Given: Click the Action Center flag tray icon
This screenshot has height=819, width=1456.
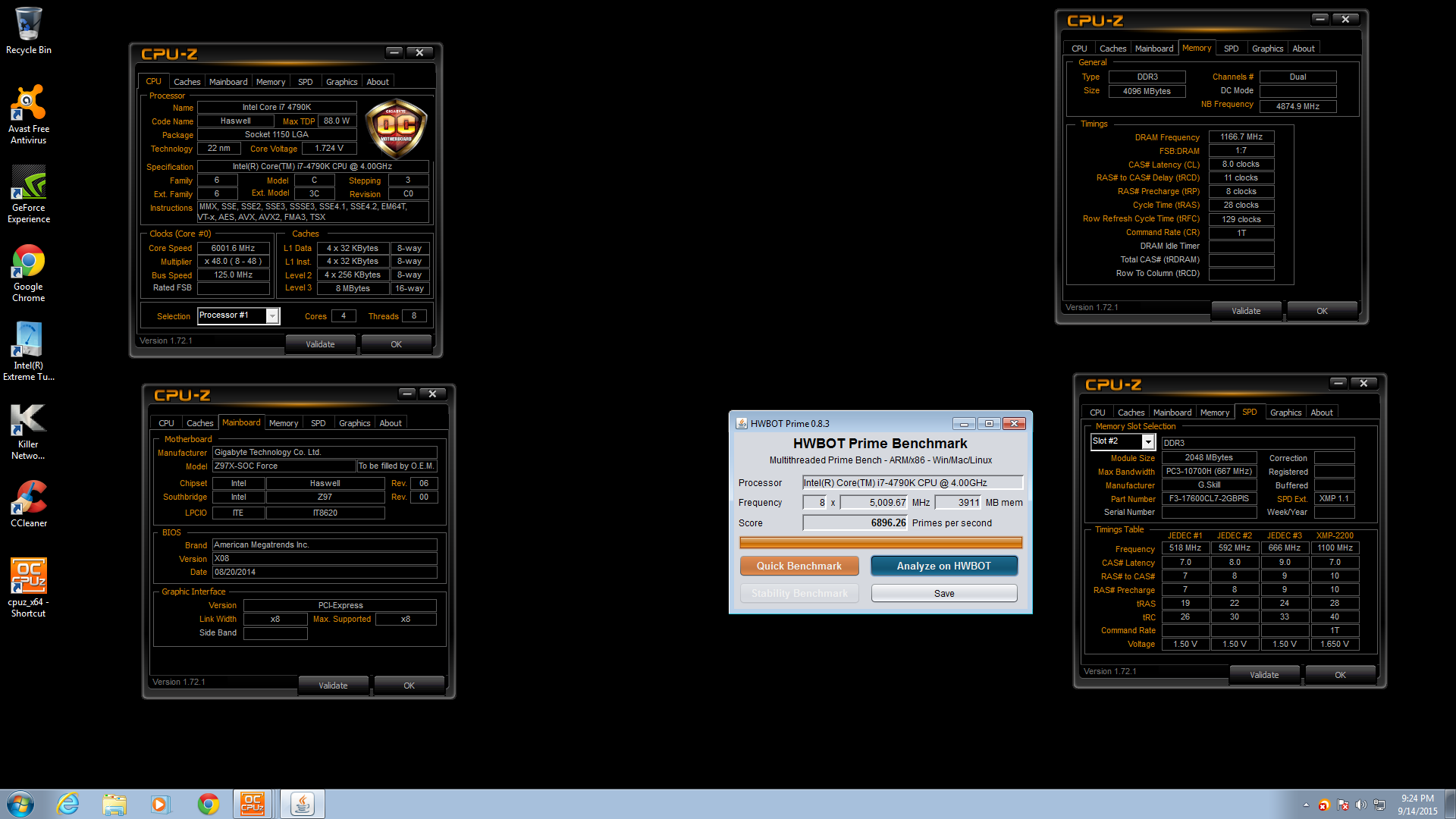Looking at the screenshot, I should click(x=1343, y=805).
